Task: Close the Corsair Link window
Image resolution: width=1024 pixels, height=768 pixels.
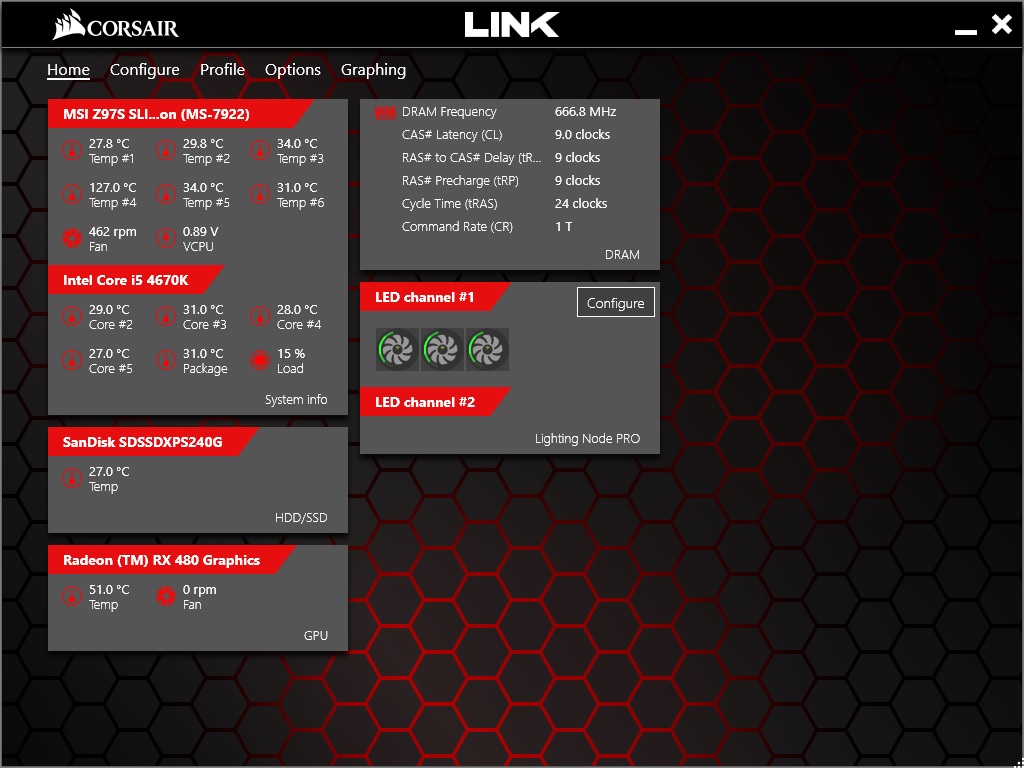Action: coord(1001,25)
